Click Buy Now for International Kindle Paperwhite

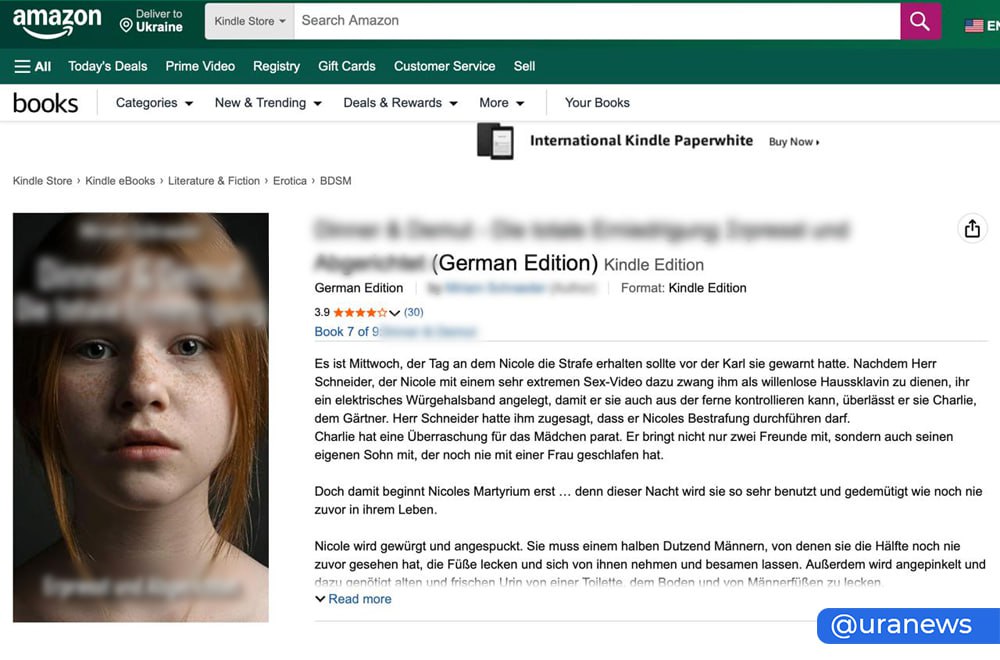tap(791, 141)
